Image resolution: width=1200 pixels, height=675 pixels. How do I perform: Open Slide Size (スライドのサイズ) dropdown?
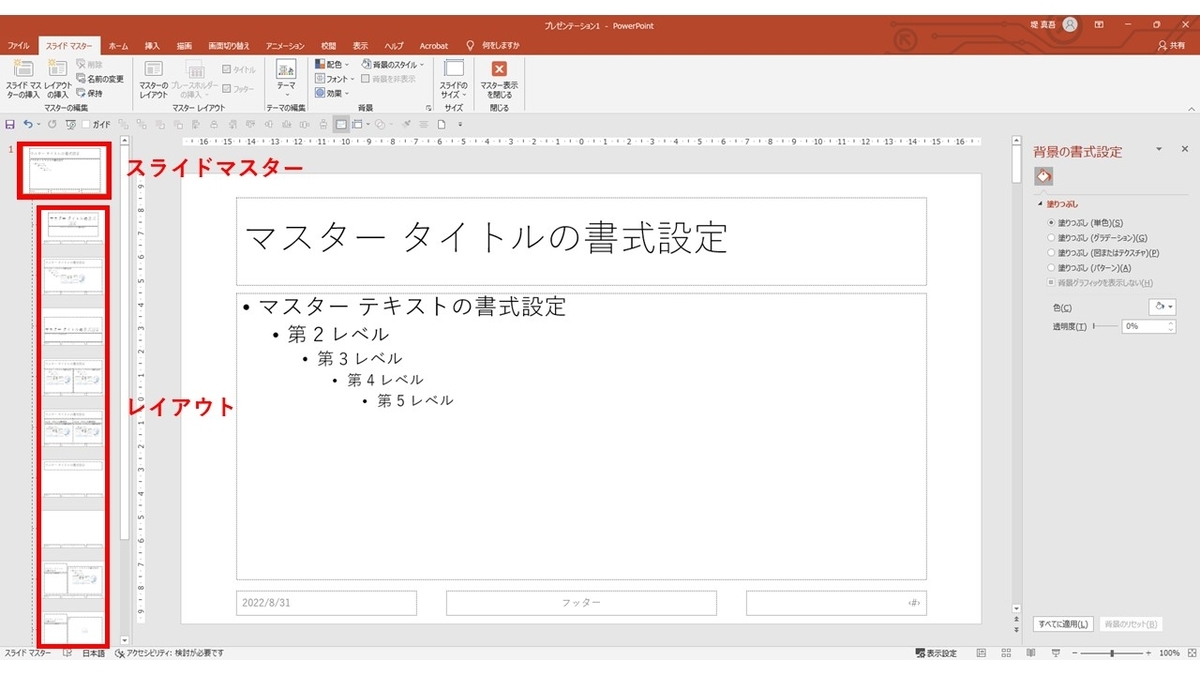pyautogui.click(x=453, y=79)
